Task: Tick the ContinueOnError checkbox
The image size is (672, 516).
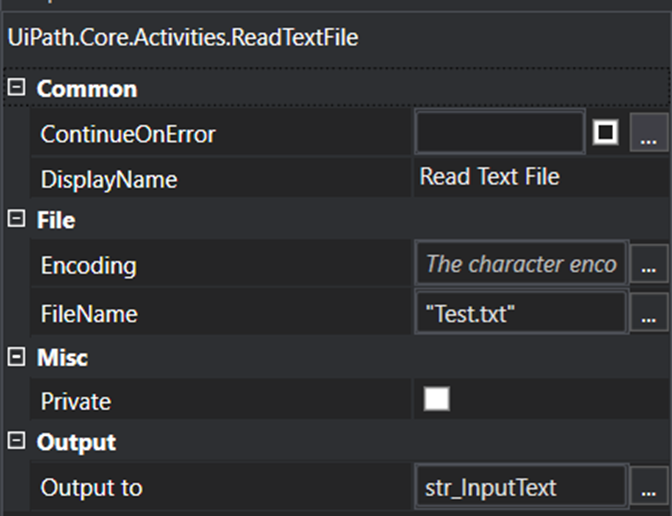Action: click(x=605, y=132)
